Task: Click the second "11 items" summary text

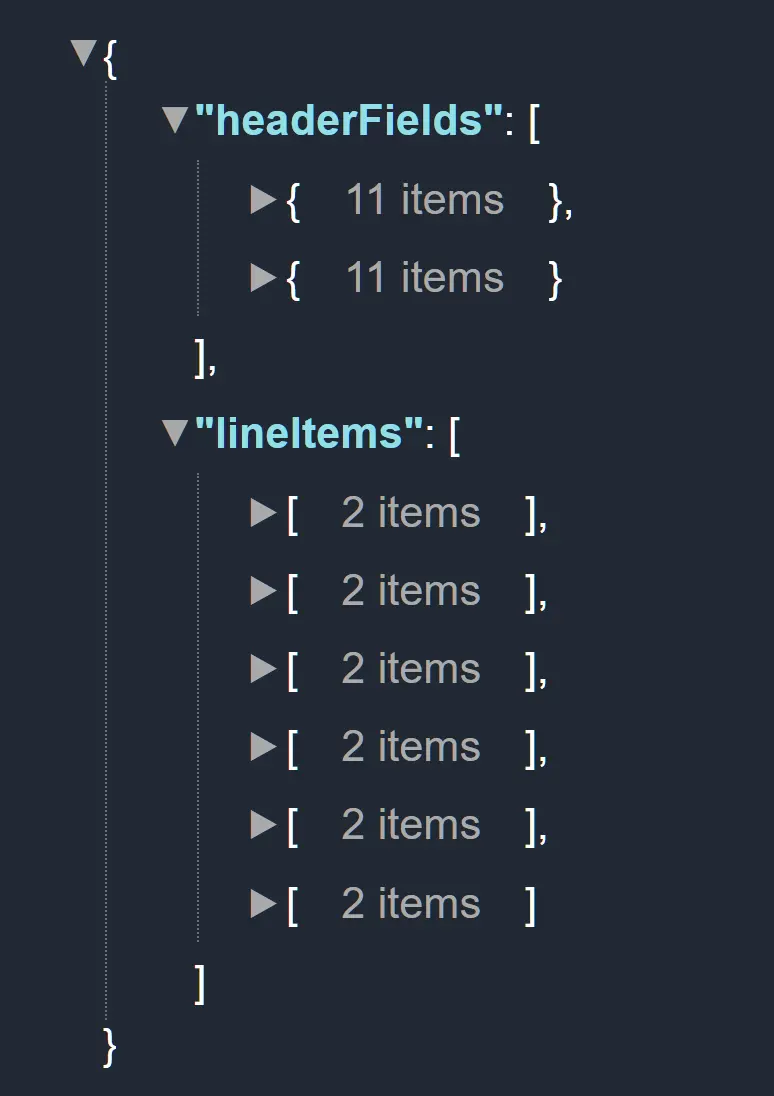Action: tap(424, 278)
